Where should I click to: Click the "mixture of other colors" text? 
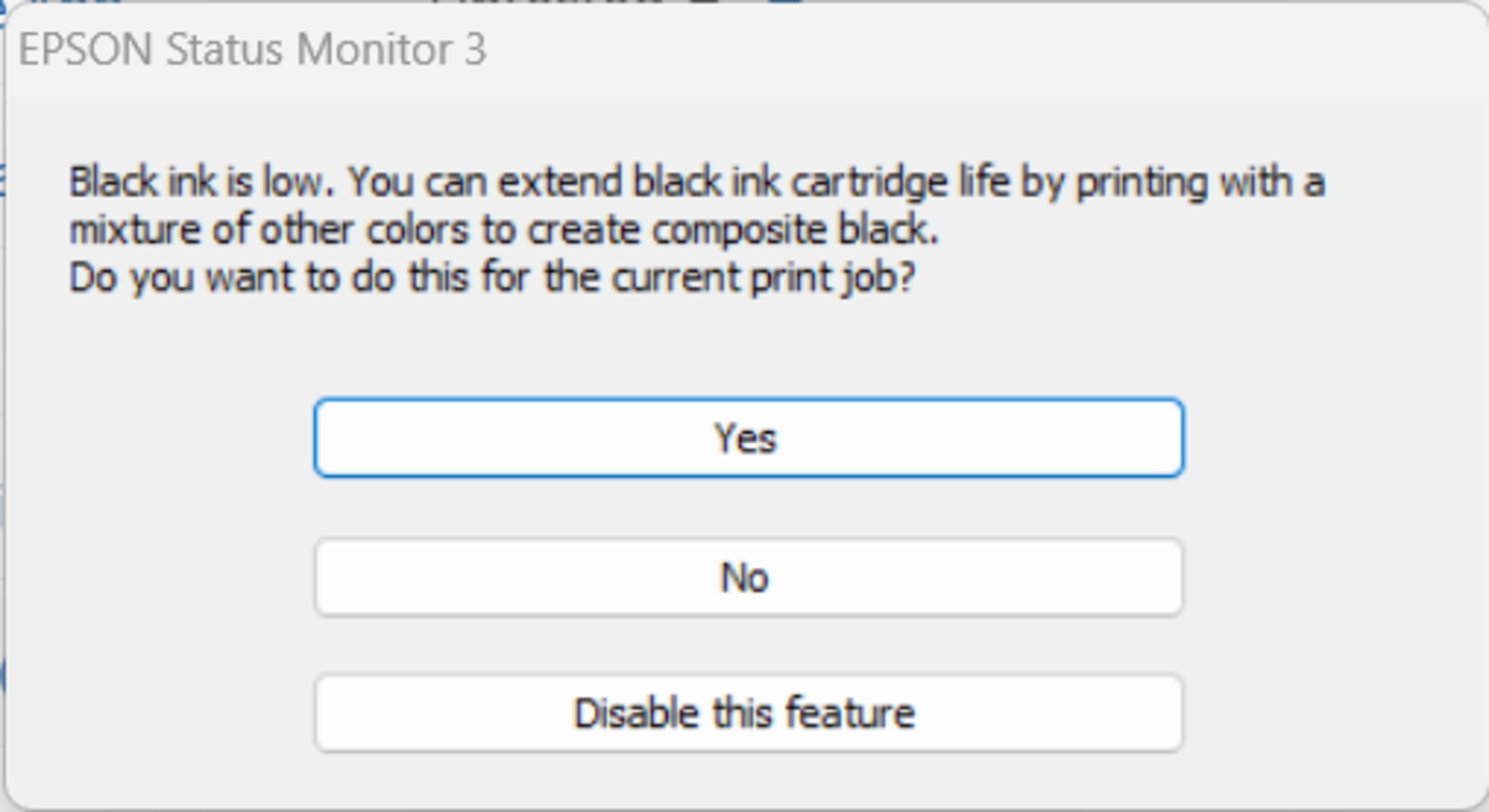point(268,230)
